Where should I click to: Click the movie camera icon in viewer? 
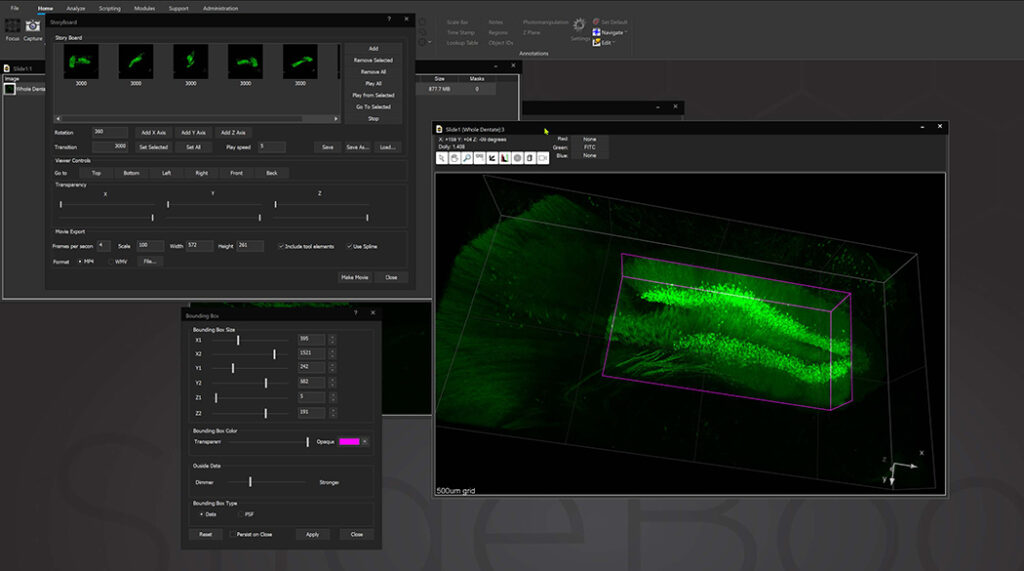point(542,158)
